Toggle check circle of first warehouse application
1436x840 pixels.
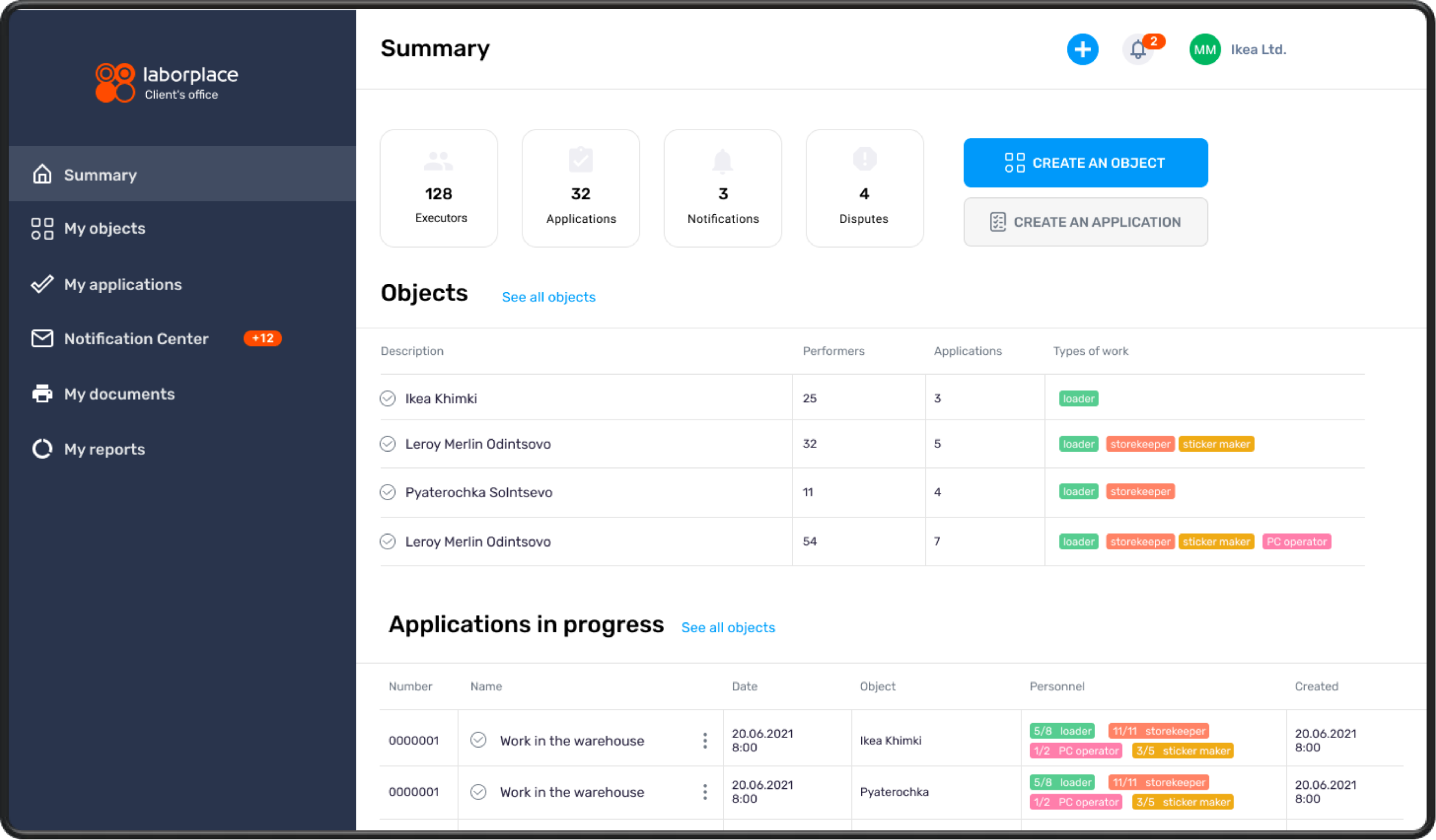pos(478,740)
